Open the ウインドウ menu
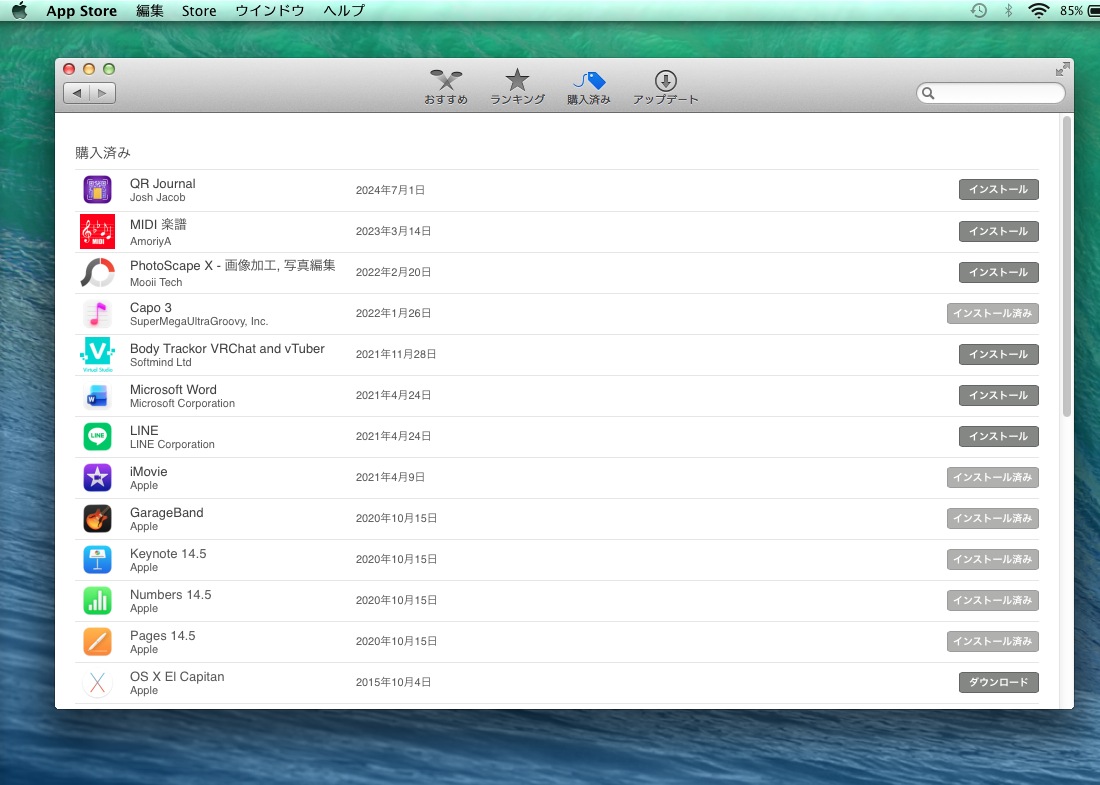 coord(269,11)
